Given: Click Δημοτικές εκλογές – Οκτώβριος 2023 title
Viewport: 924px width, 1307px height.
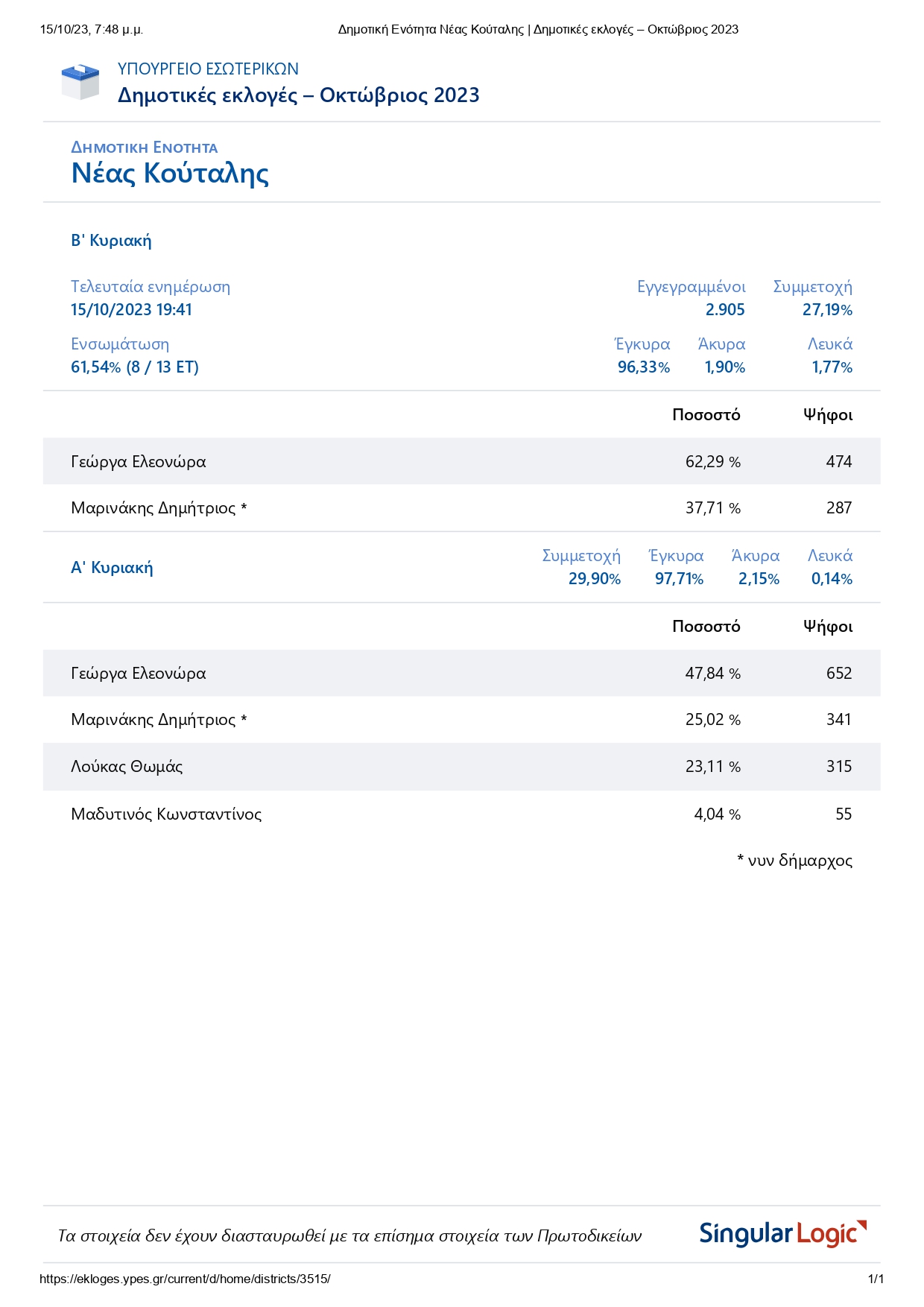Looking at the screenshot, I should (298, 95).
